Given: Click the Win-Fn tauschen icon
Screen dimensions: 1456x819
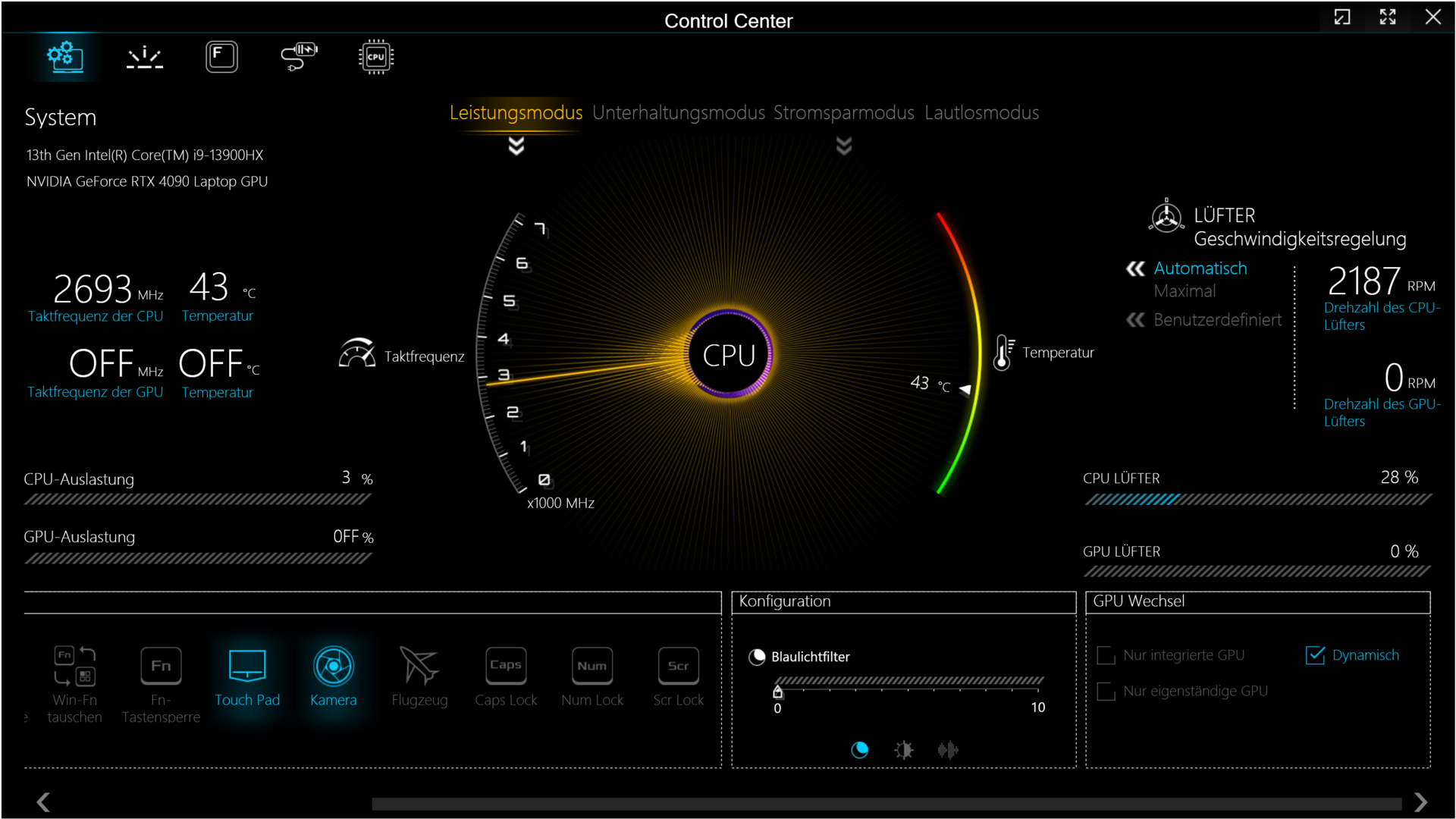Looking at the screenshot, I should [x=74, y=667].
